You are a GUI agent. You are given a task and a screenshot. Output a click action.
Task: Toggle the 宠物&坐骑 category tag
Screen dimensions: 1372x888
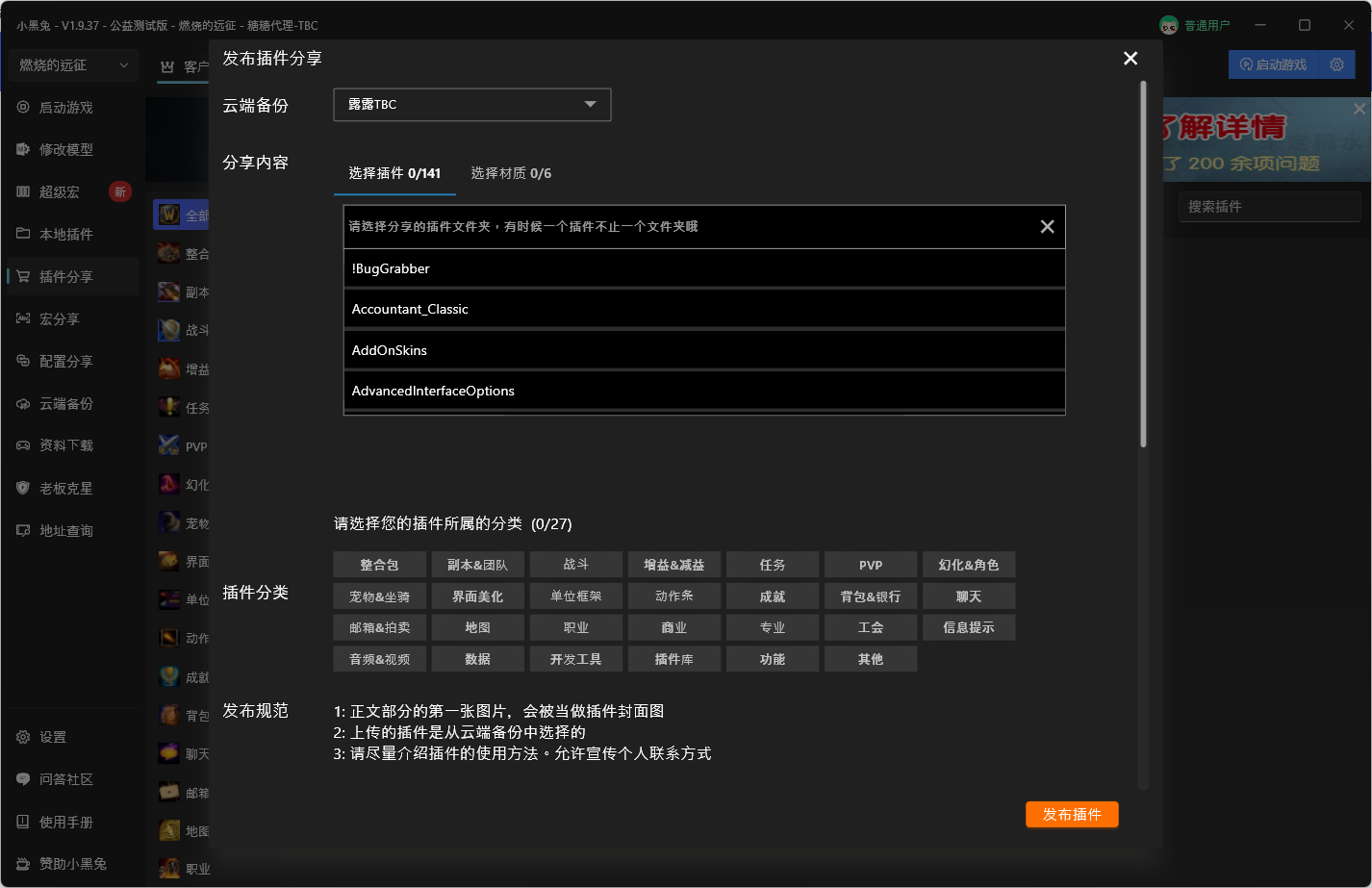(x=380, y=596)
